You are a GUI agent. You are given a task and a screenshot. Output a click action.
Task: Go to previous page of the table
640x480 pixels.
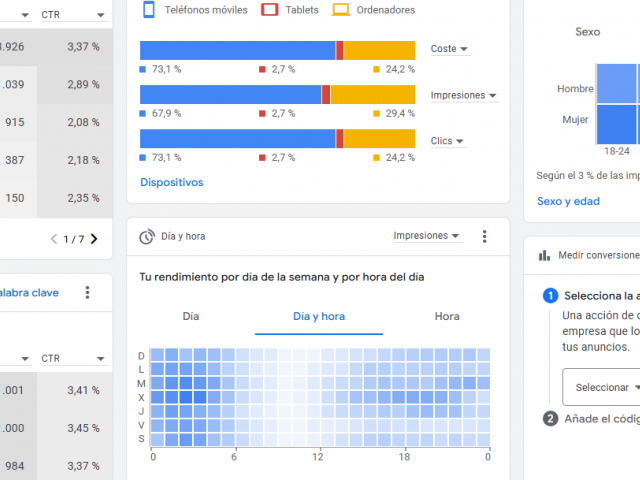click(54, 239)
